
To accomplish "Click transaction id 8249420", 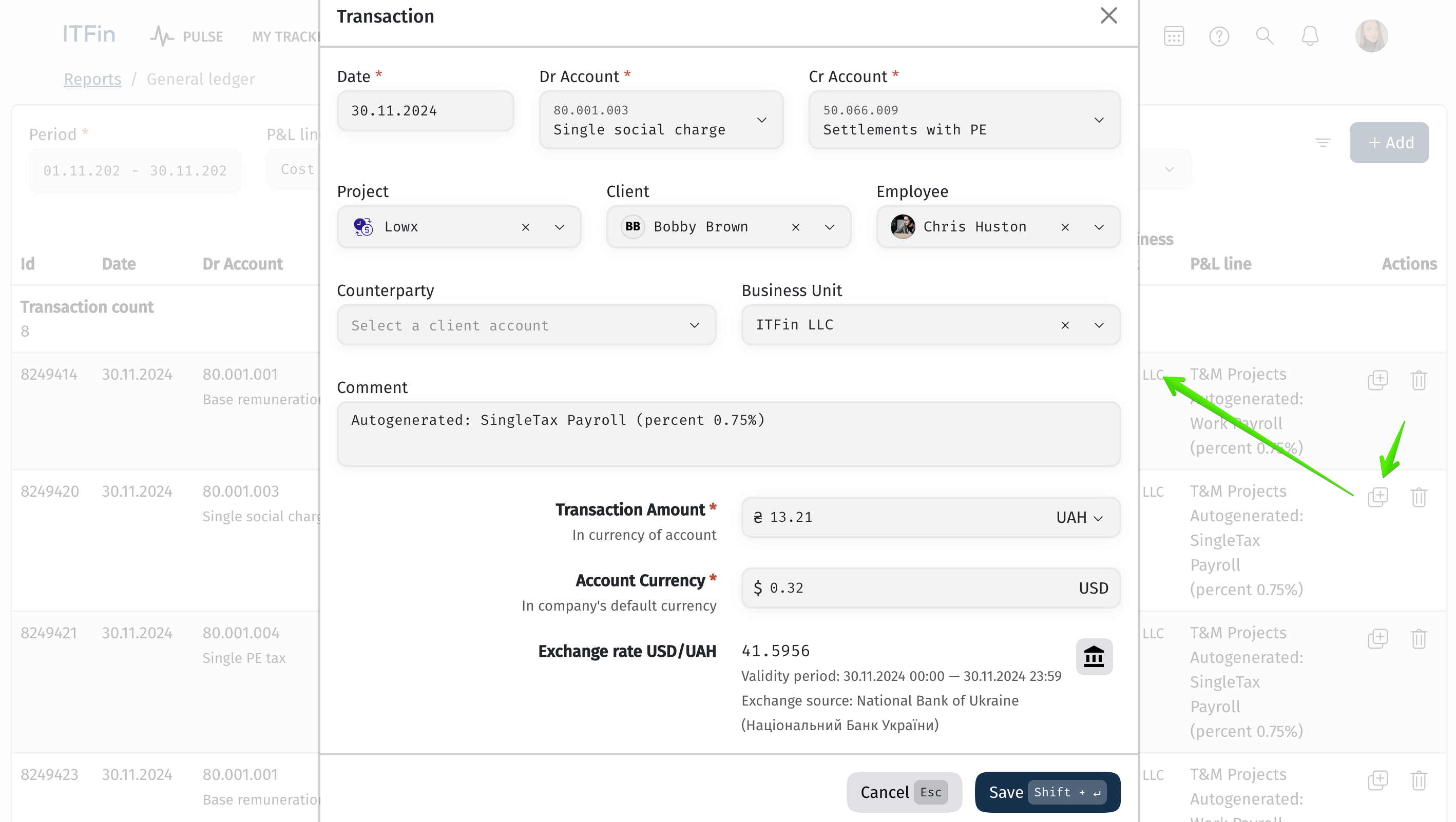I will (50, 492).
